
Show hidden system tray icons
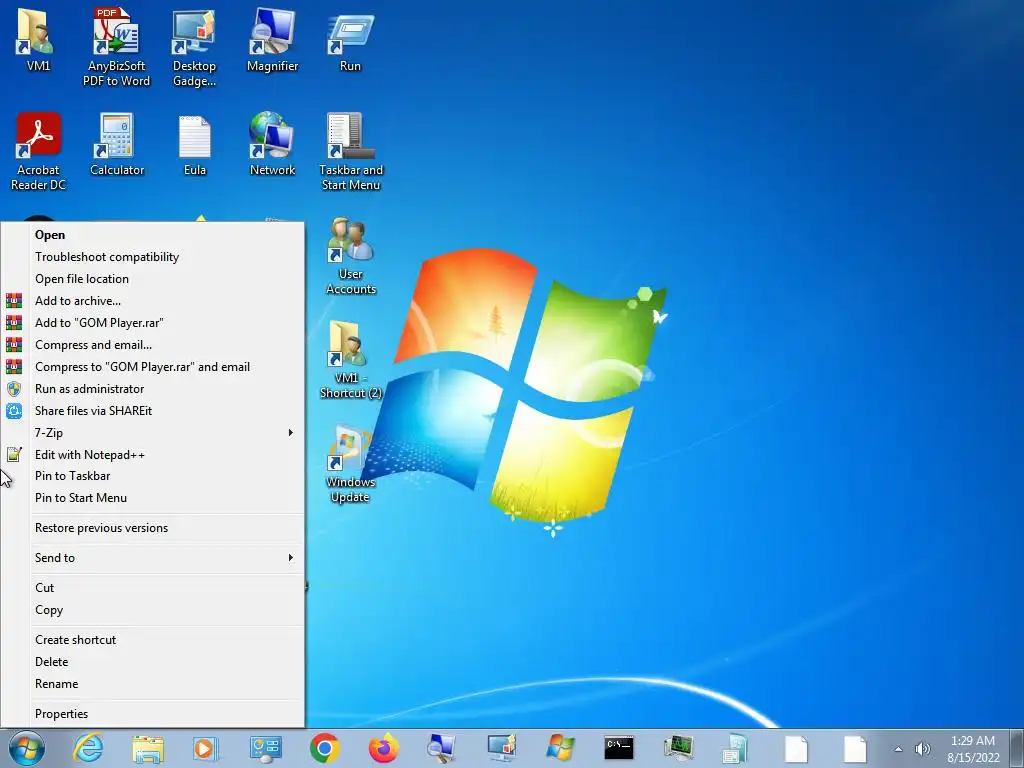pyautogui.click(x=898, y=749)
